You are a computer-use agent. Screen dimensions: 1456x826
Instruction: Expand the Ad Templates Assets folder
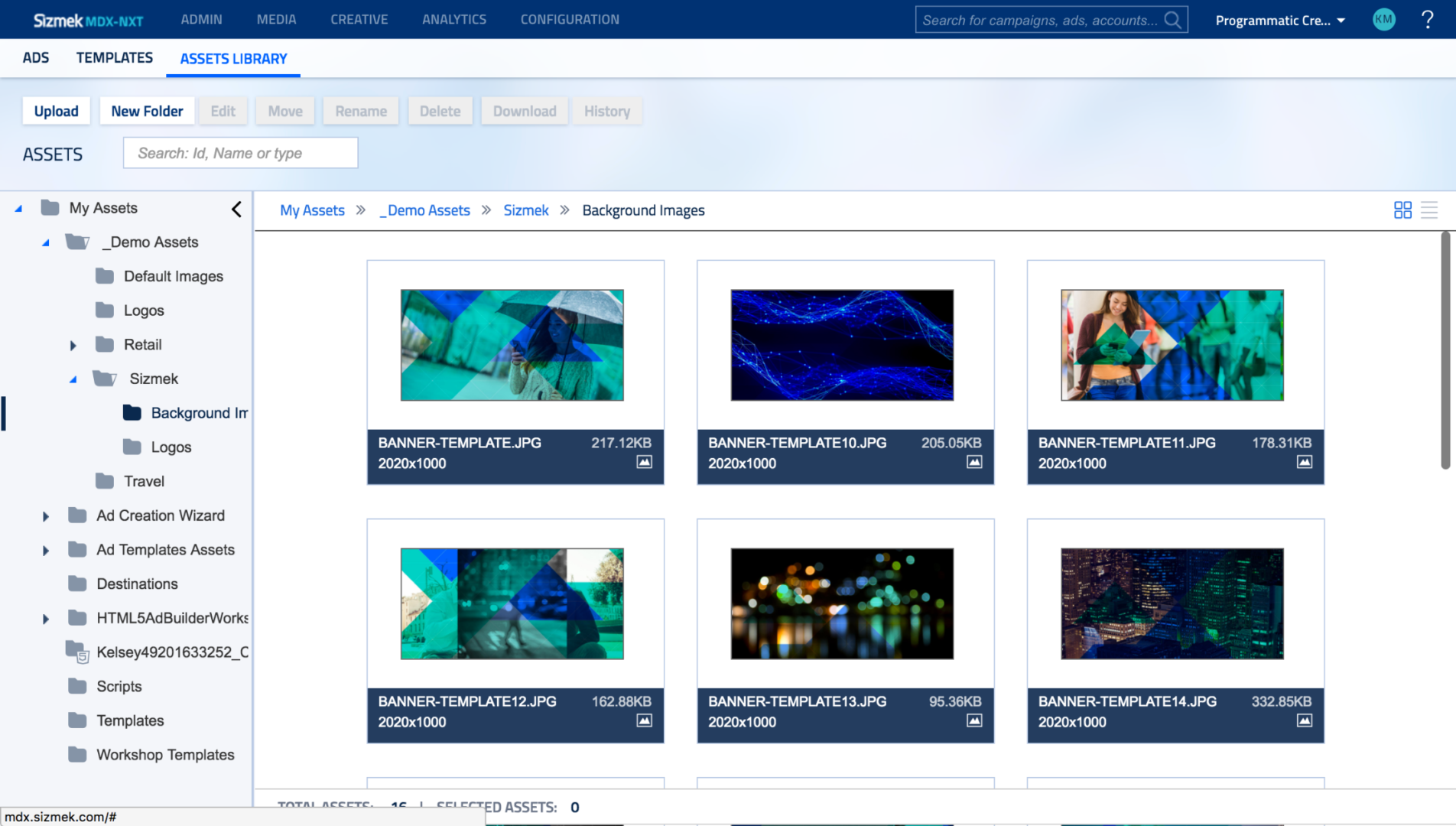coord(46,551)
